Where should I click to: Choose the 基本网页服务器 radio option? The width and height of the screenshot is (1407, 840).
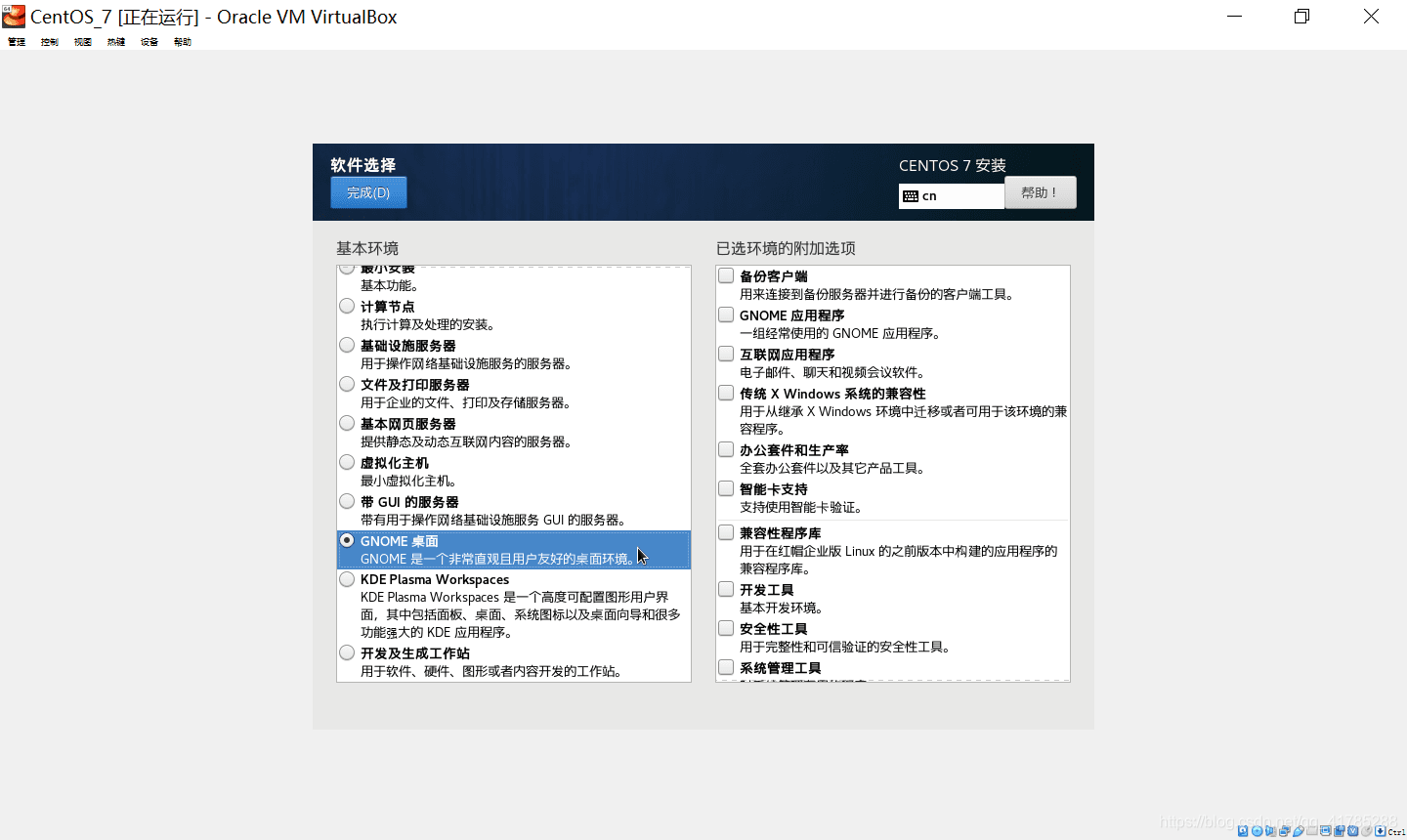(347, 423)
